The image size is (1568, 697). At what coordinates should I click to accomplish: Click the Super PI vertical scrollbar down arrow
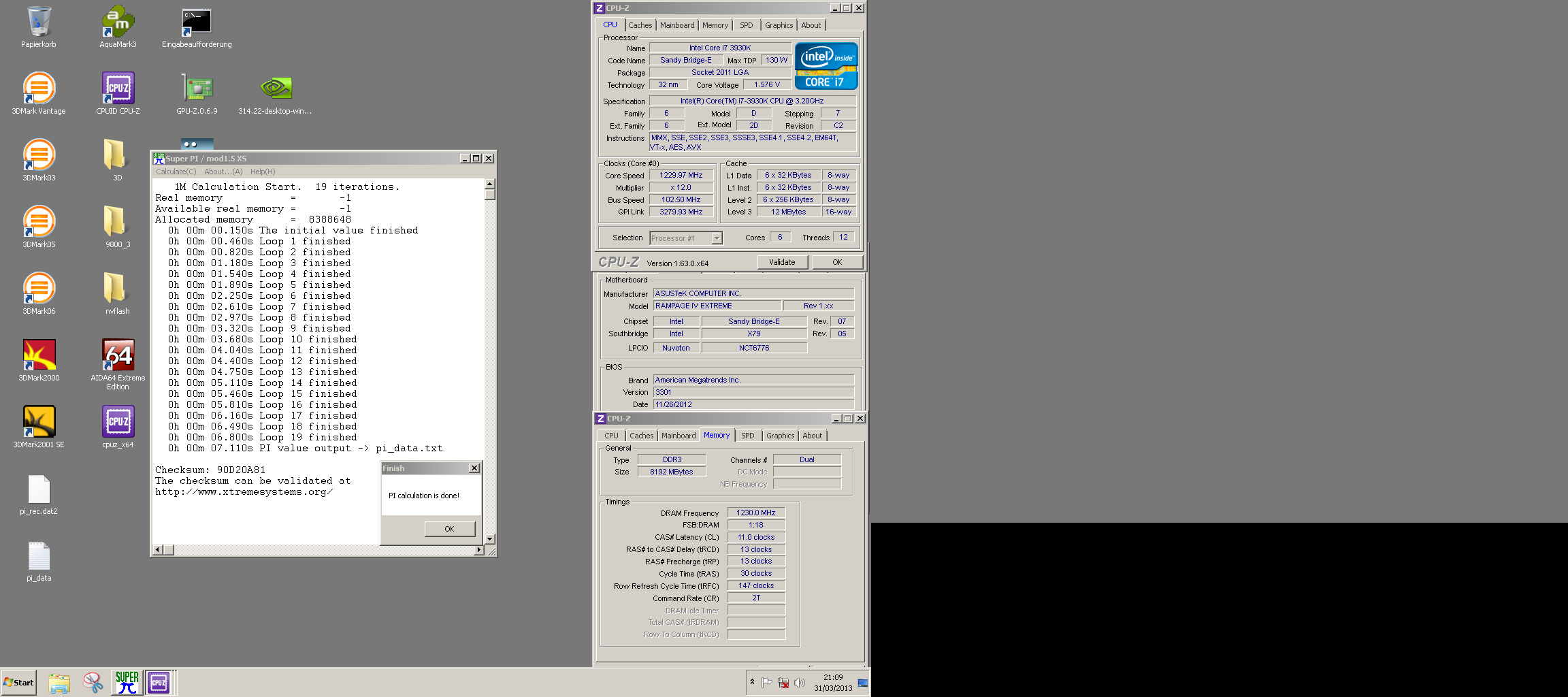point(489,538)
